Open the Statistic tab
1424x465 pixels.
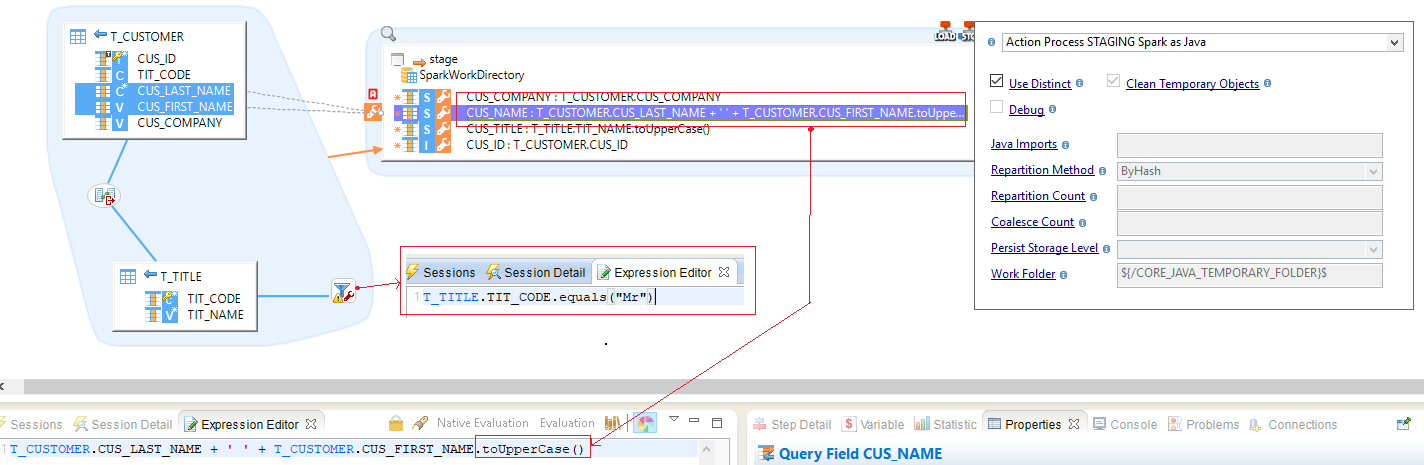(946, 424)
